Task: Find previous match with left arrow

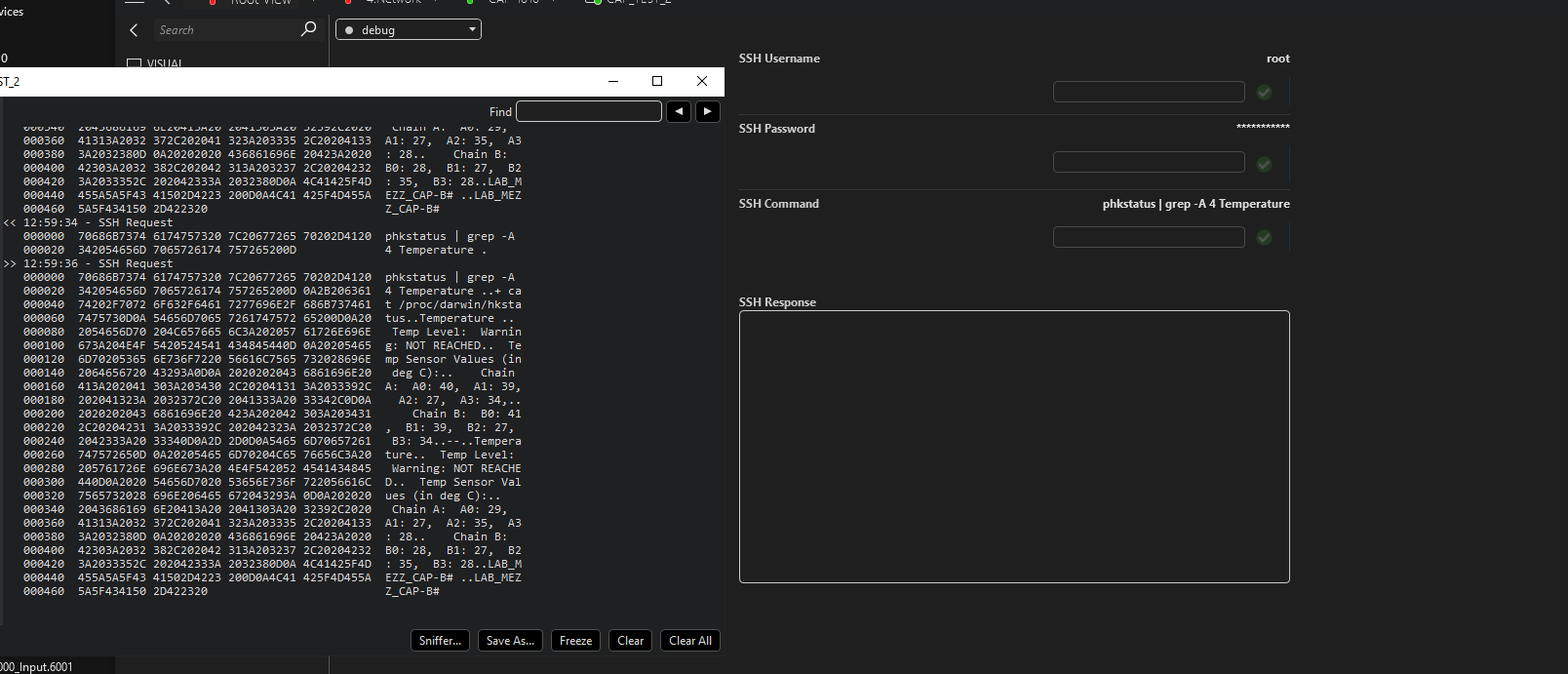Action: pyautogui.click(x=679, y=111)
